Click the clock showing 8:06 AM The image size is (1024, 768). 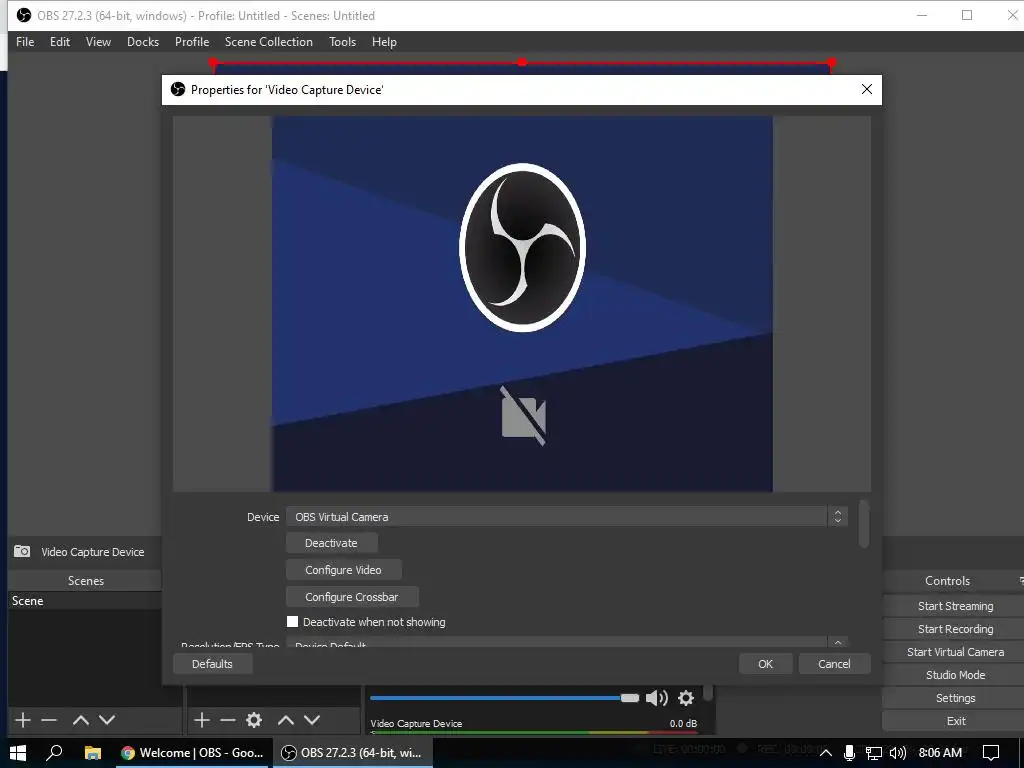(940, 753)
